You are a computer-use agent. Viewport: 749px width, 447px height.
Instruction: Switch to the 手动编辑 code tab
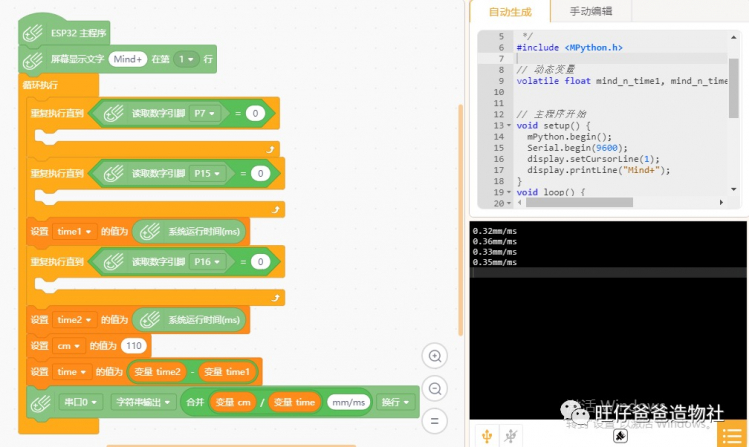[x=591, y=11]
